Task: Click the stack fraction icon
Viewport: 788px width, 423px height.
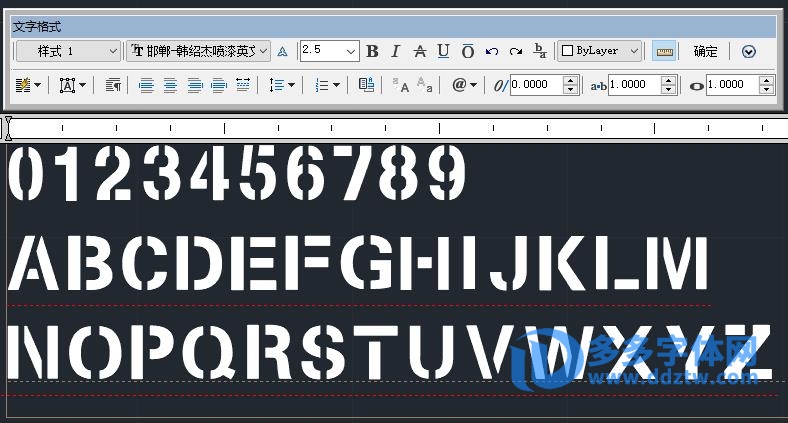Action: [540, 51]
